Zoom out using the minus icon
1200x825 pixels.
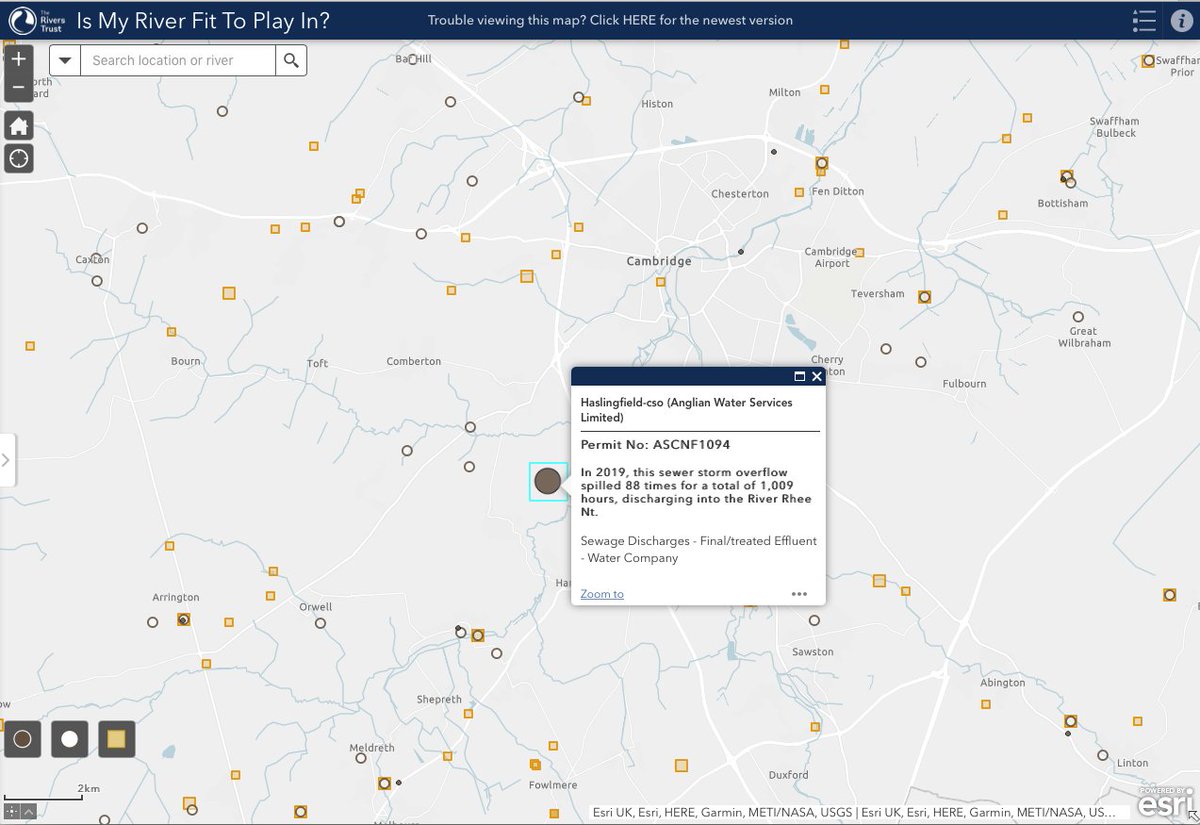pyautogui.click(x=18, y=88)
